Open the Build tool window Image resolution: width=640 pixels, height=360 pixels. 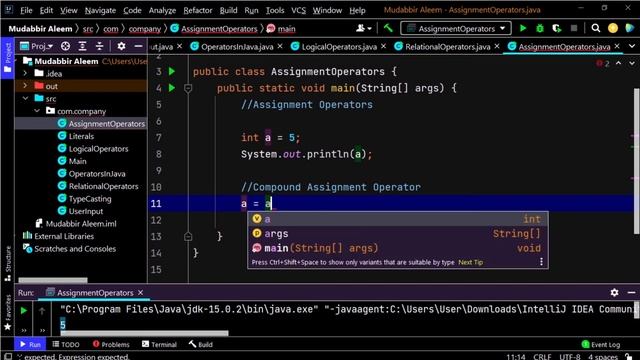coord(201,344)
